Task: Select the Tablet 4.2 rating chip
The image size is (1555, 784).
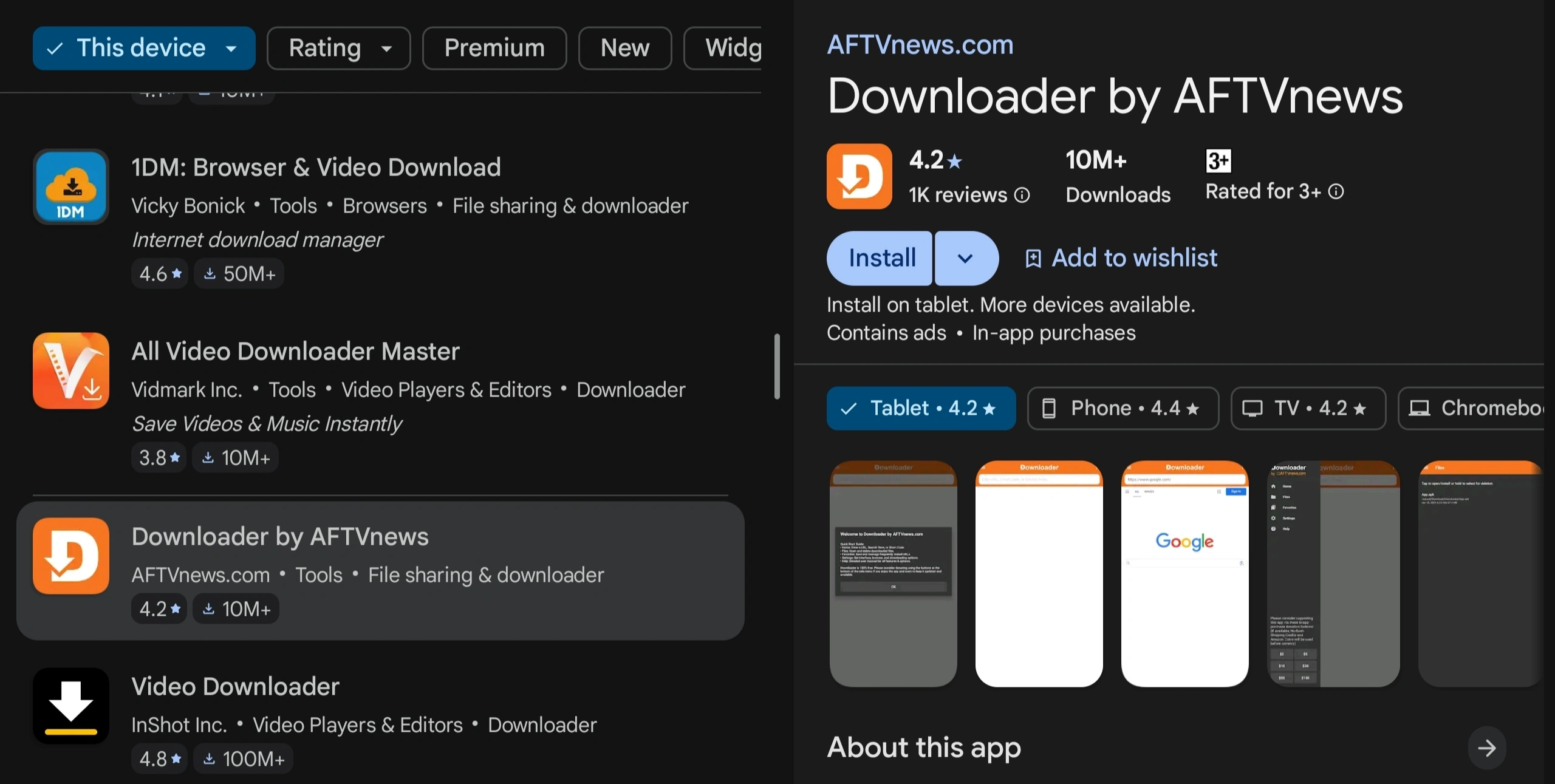Action: pyautogui.click(x=920, y=408)
